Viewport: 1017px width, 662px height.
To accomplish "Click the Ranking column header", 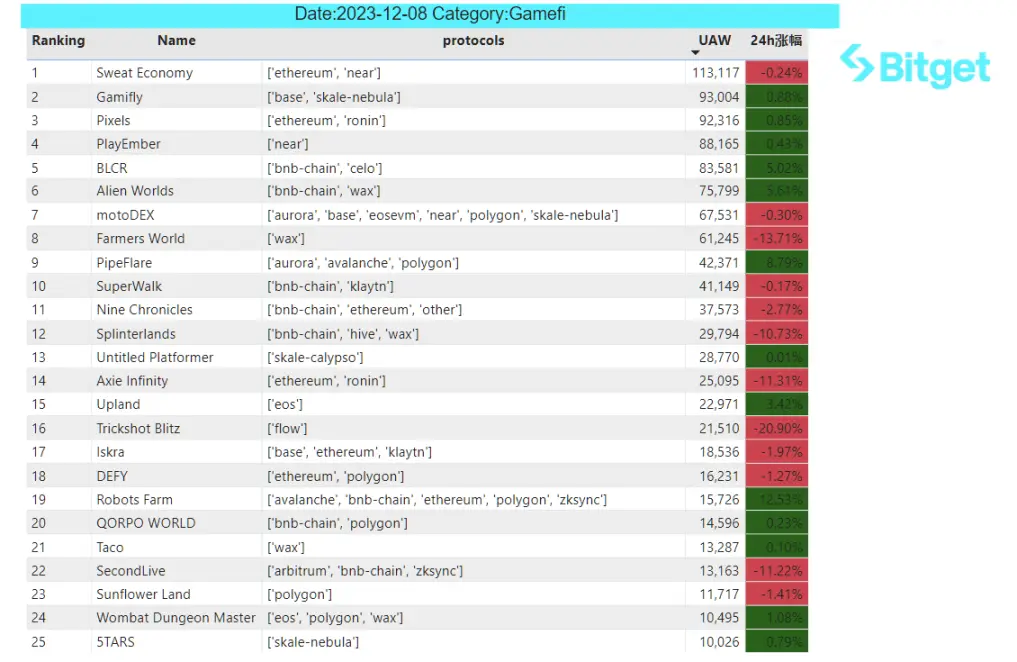I will (x=58, y=40).
